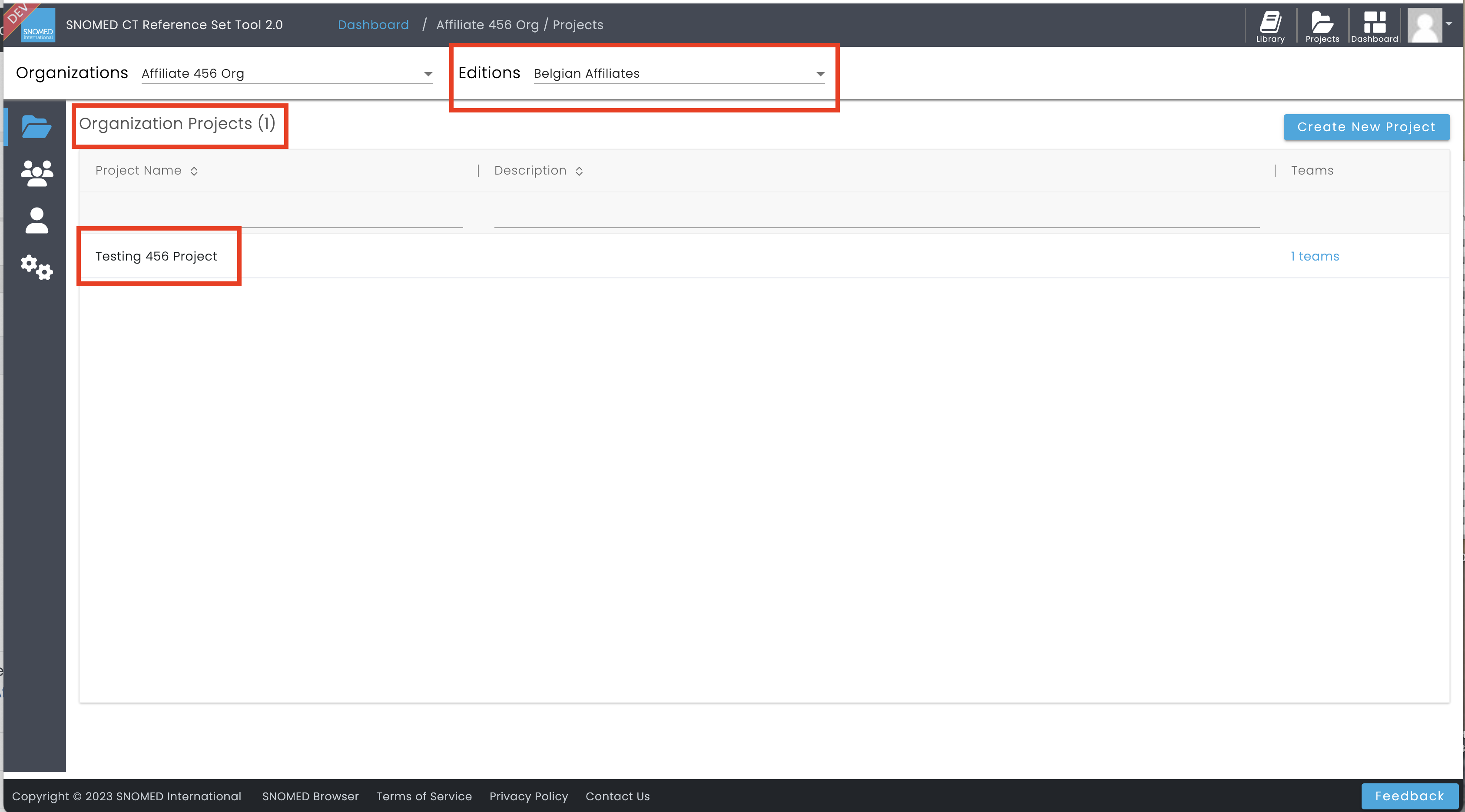
Task: Open SNOMED Browser footer link
Action: point(310,796)
